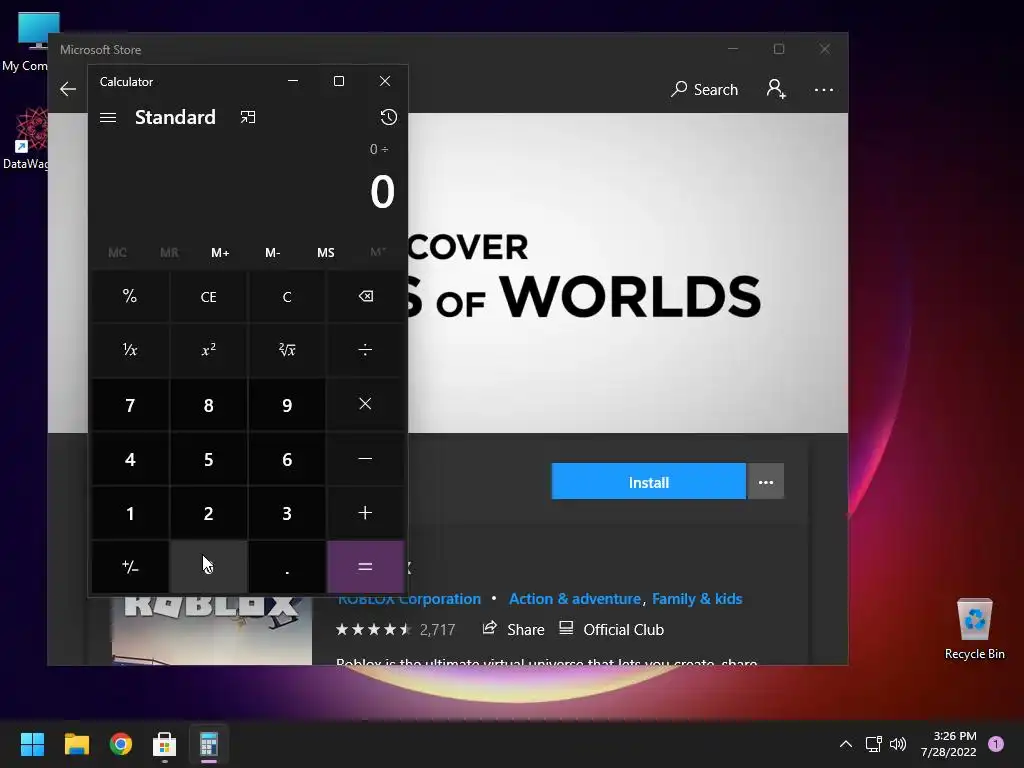Select the multiply operator key
This screenshot has width=1024, height=768.
[365, 404]
